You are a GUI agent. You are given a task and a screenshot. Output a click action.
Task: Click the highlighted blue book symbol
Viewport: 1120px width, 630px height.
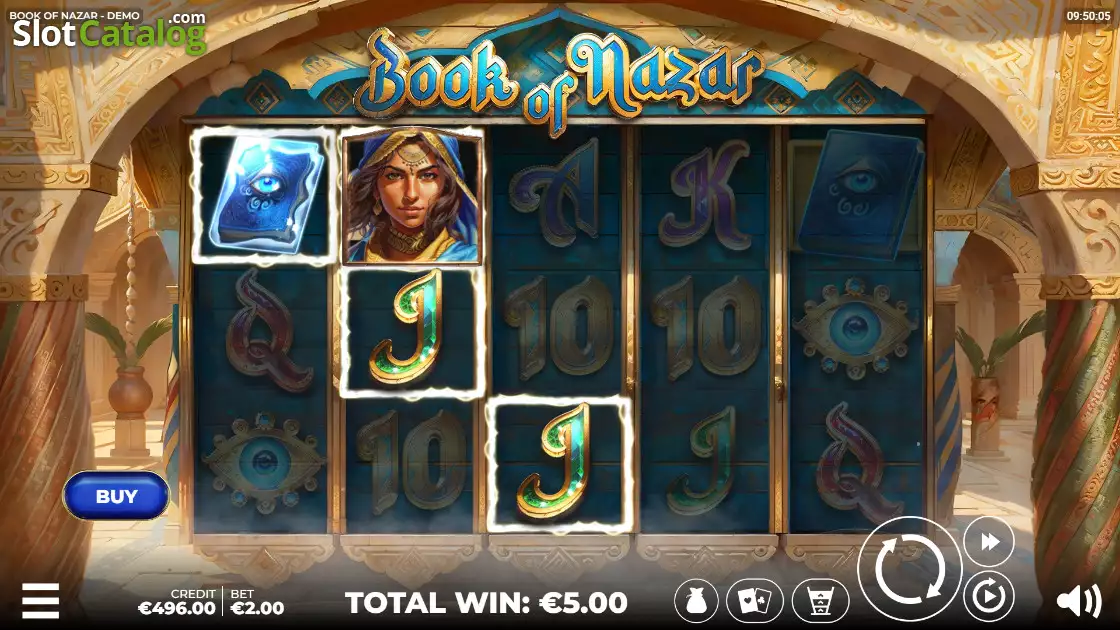pyautogui.click(x=264, y=195)
